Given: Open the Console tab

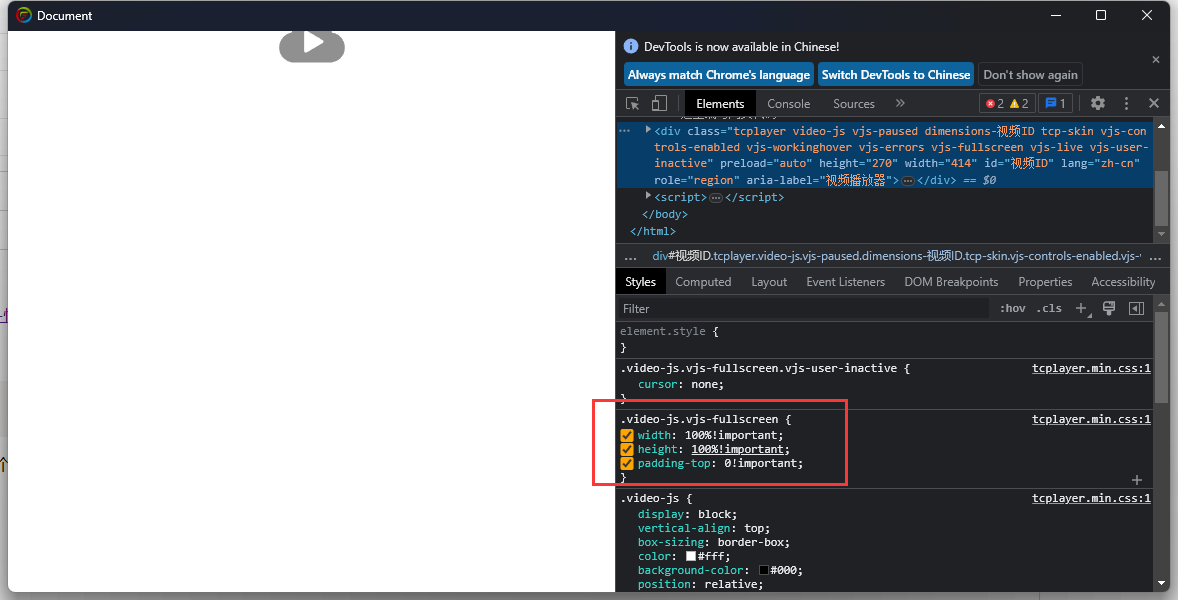Looking at the screenshot, I should [788, 104].
